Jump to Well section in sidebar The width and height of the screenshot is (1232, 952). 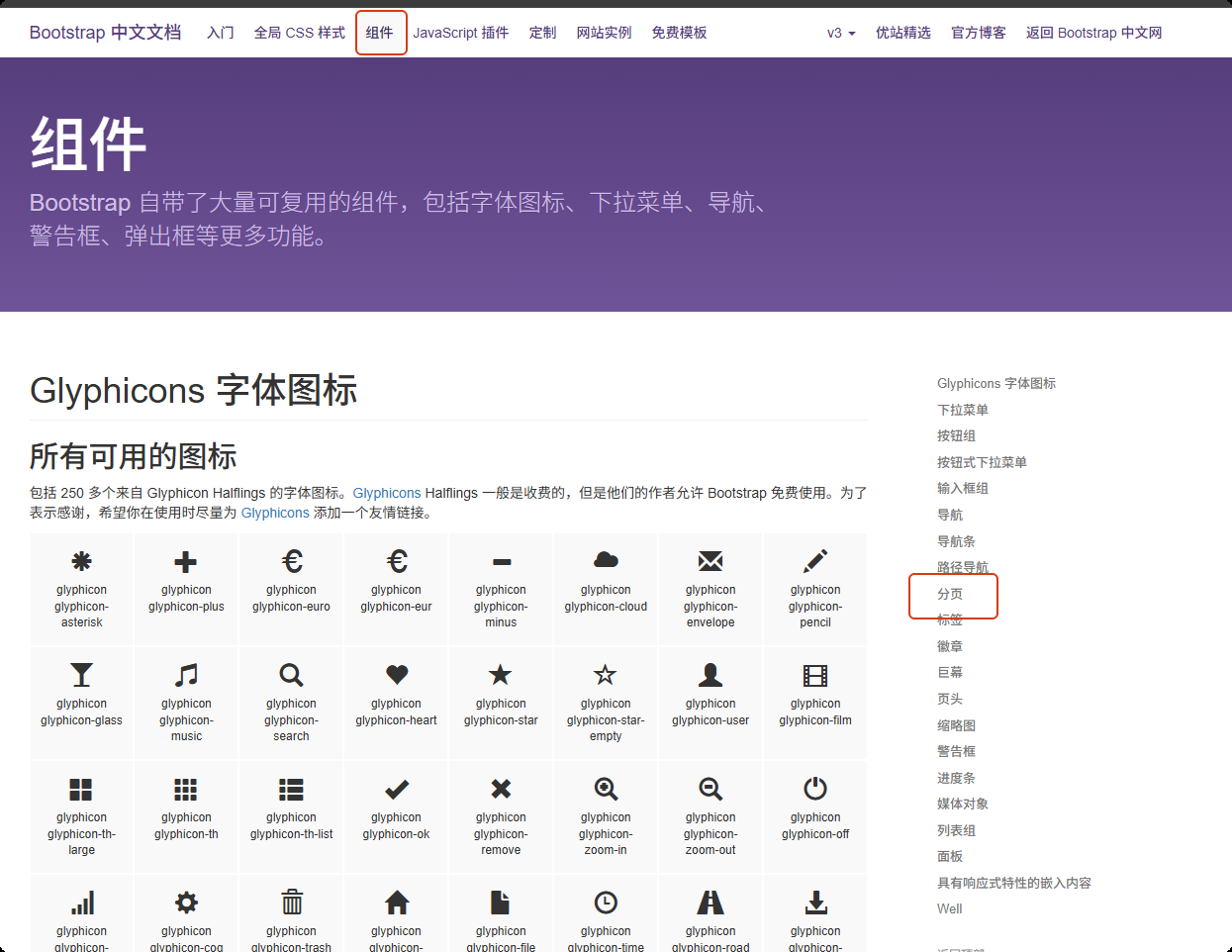(950, 908)
